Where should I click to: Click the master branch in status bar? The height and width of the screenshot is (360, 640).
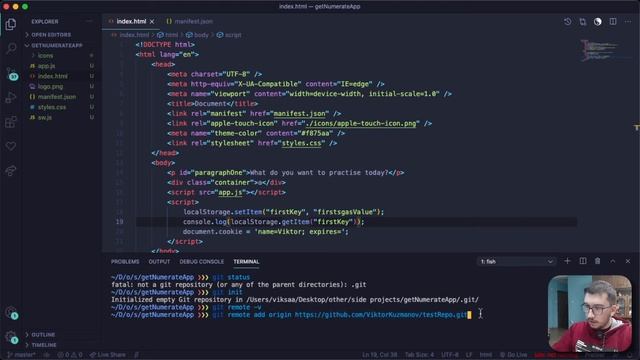pos(22,355)
